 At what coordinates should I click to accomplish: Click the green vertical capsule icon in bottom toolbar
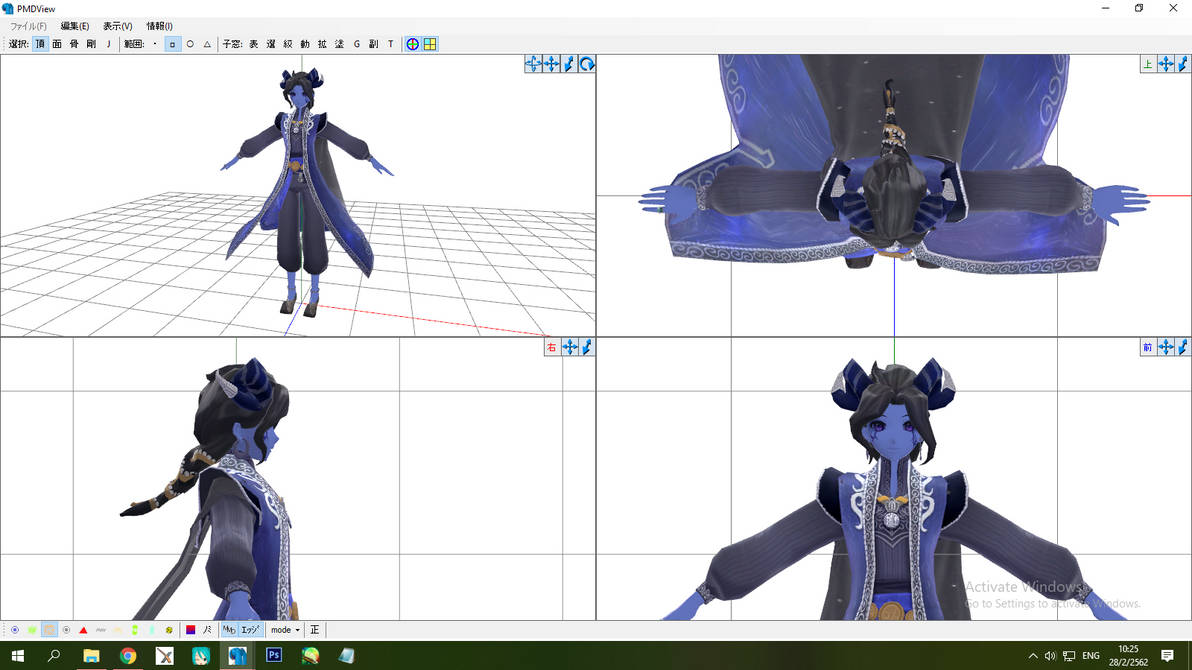[x=135, y=630]
